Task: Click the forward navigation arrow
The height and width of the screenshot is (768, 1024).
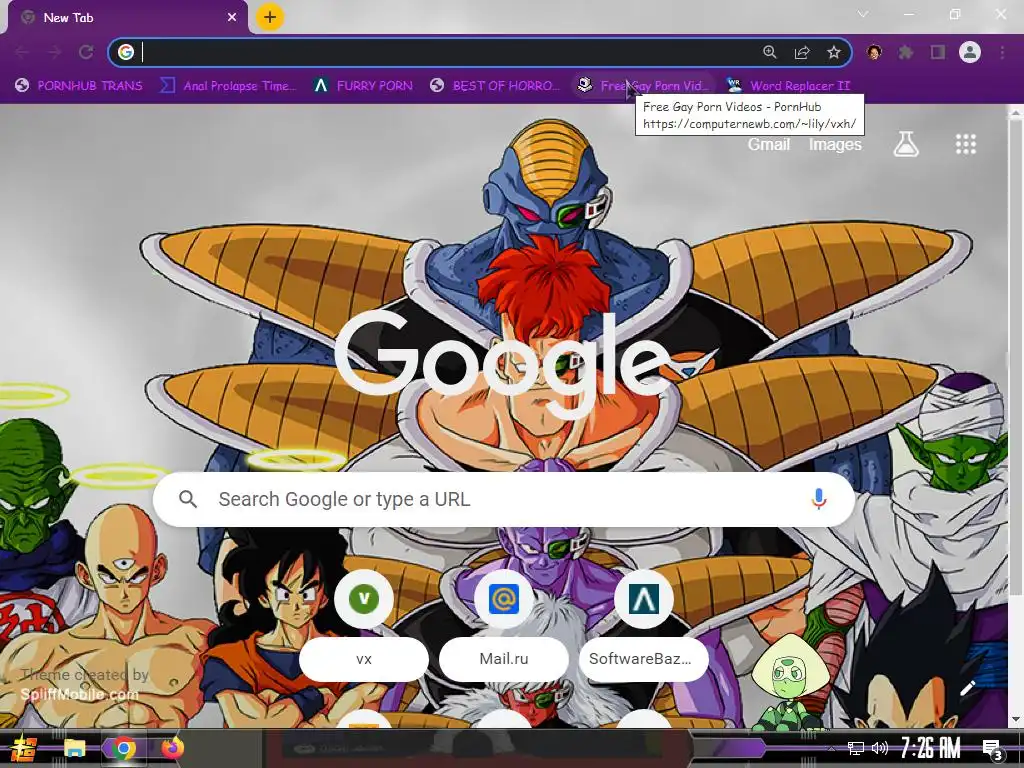Action: [54, 52]
